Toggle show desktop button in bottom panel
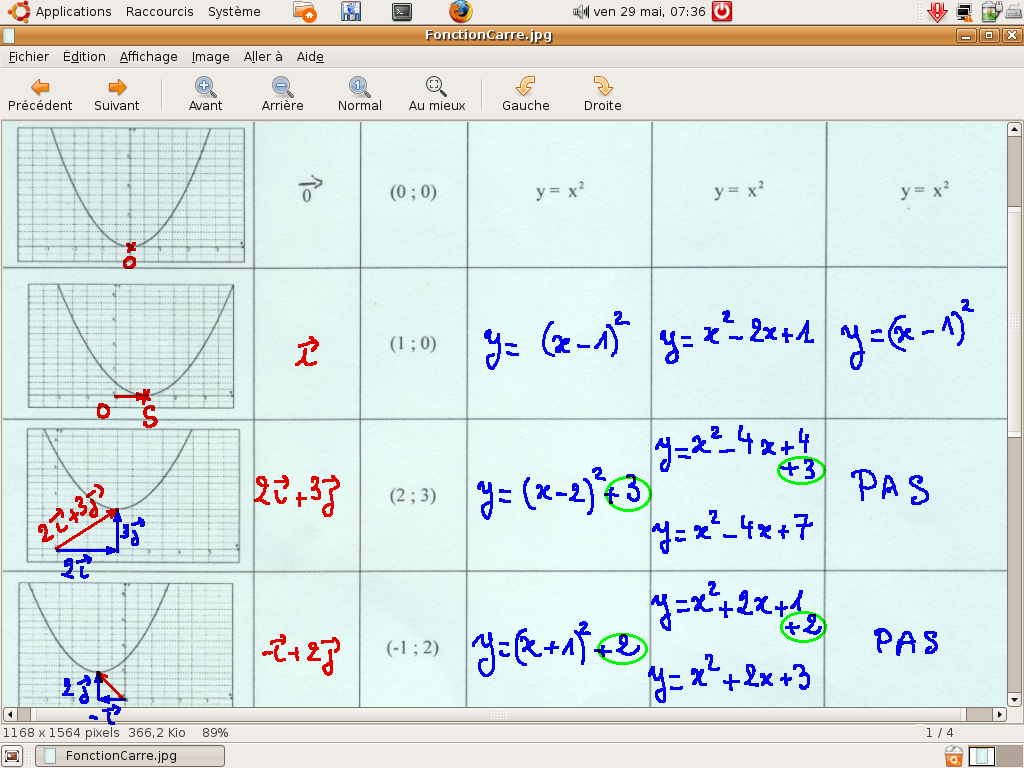 tap(12, 755)
